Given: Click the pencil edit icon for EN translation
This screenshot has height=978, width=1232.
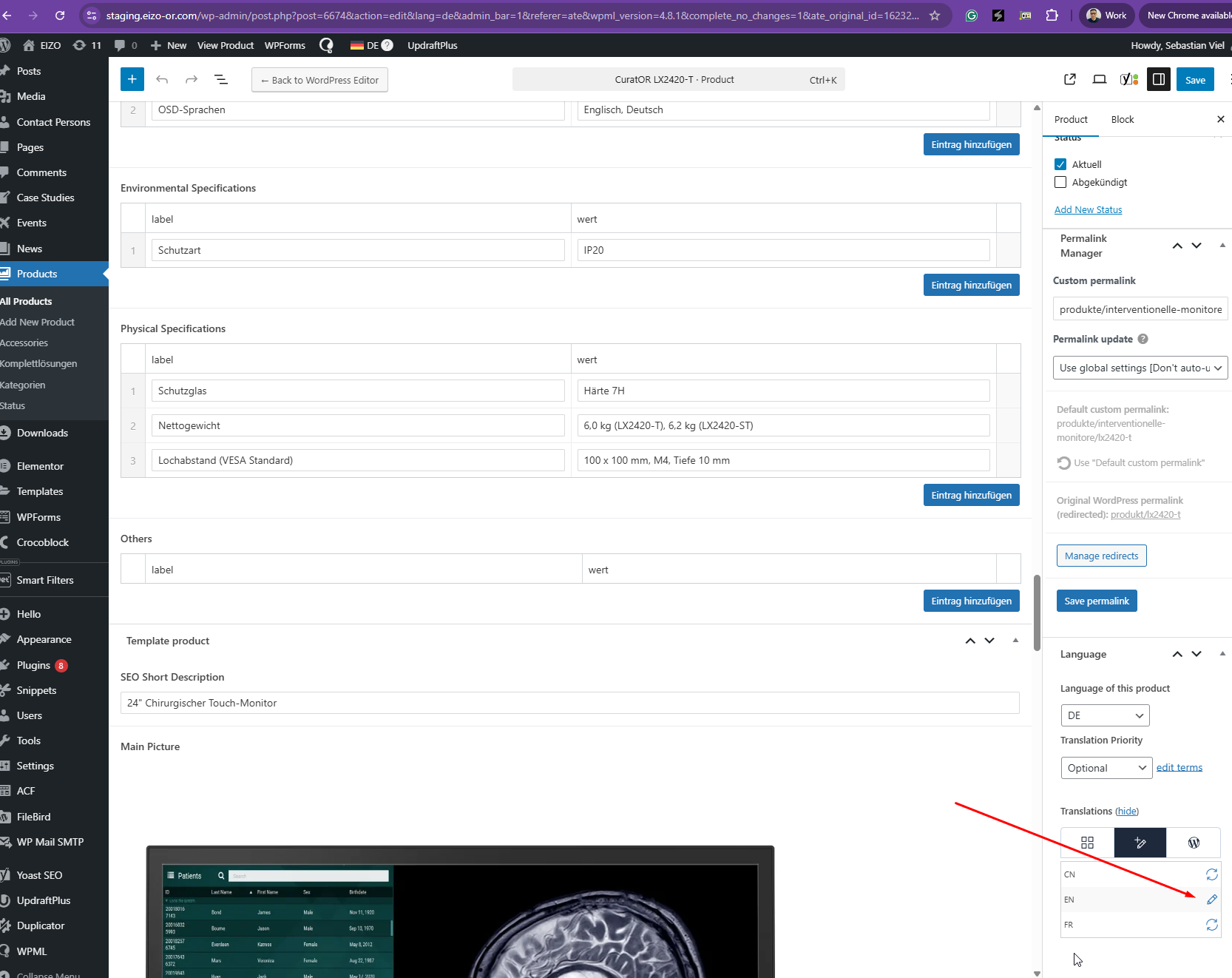Looking at the screenshot, I should coord(1211,900).
